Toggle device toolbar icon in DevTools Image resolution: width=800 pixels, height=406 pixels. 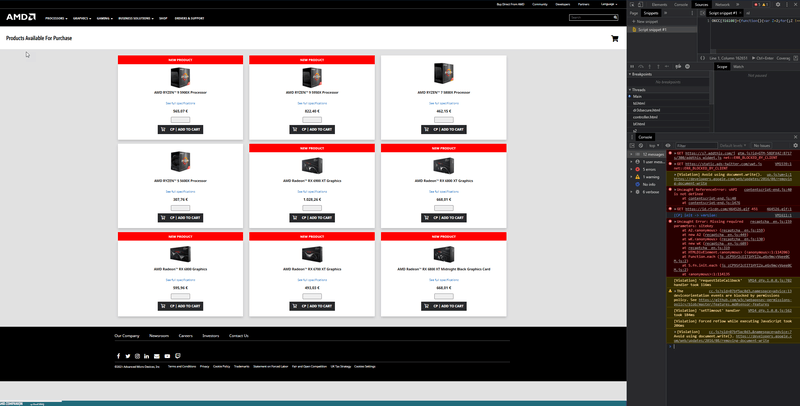pyautogui.click(x=640, y=5)
